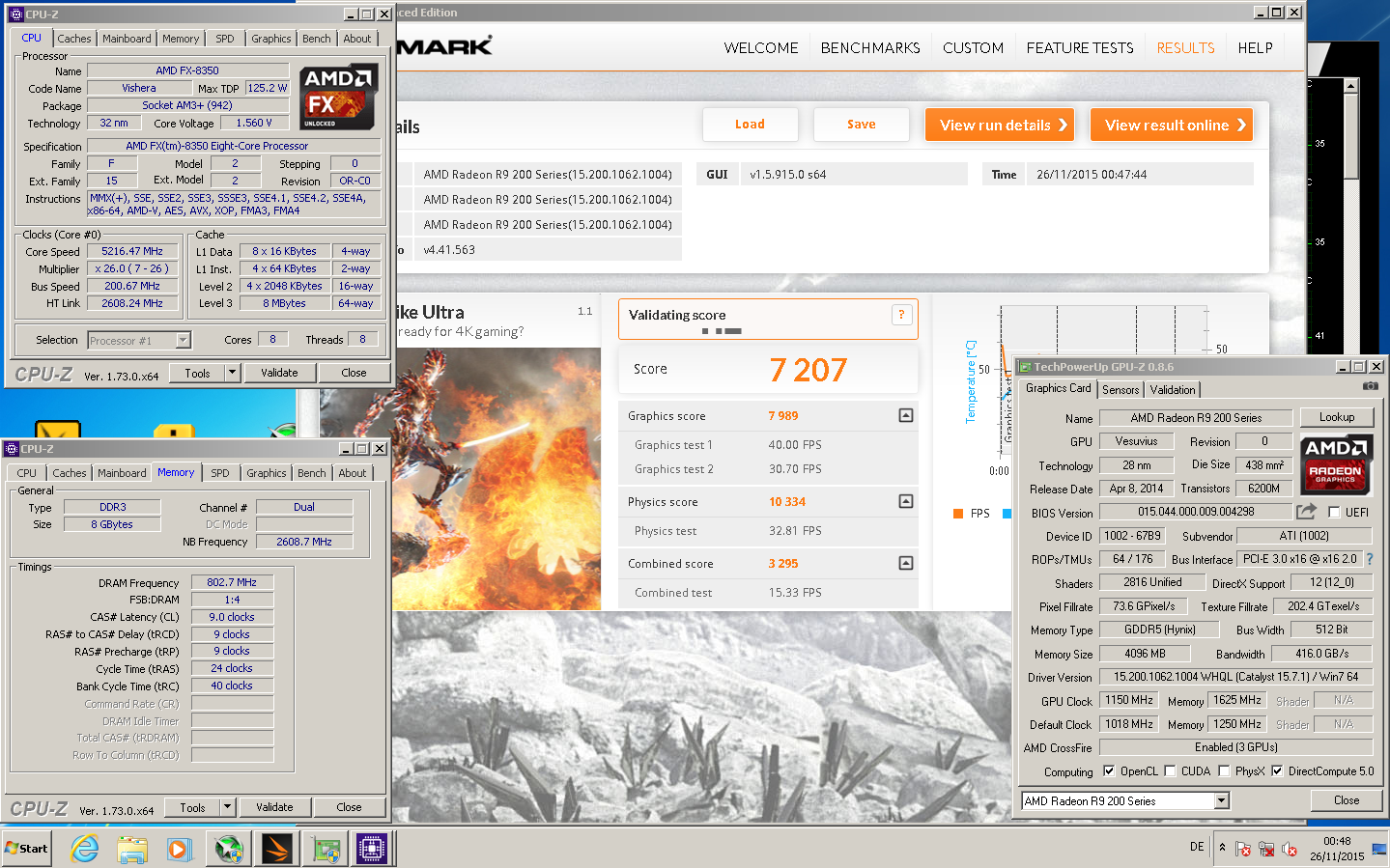The height and width of the screenshot is (868, 1390).
Task: Click the DE language indicator in taskbar
Action: pos(1197,847)
